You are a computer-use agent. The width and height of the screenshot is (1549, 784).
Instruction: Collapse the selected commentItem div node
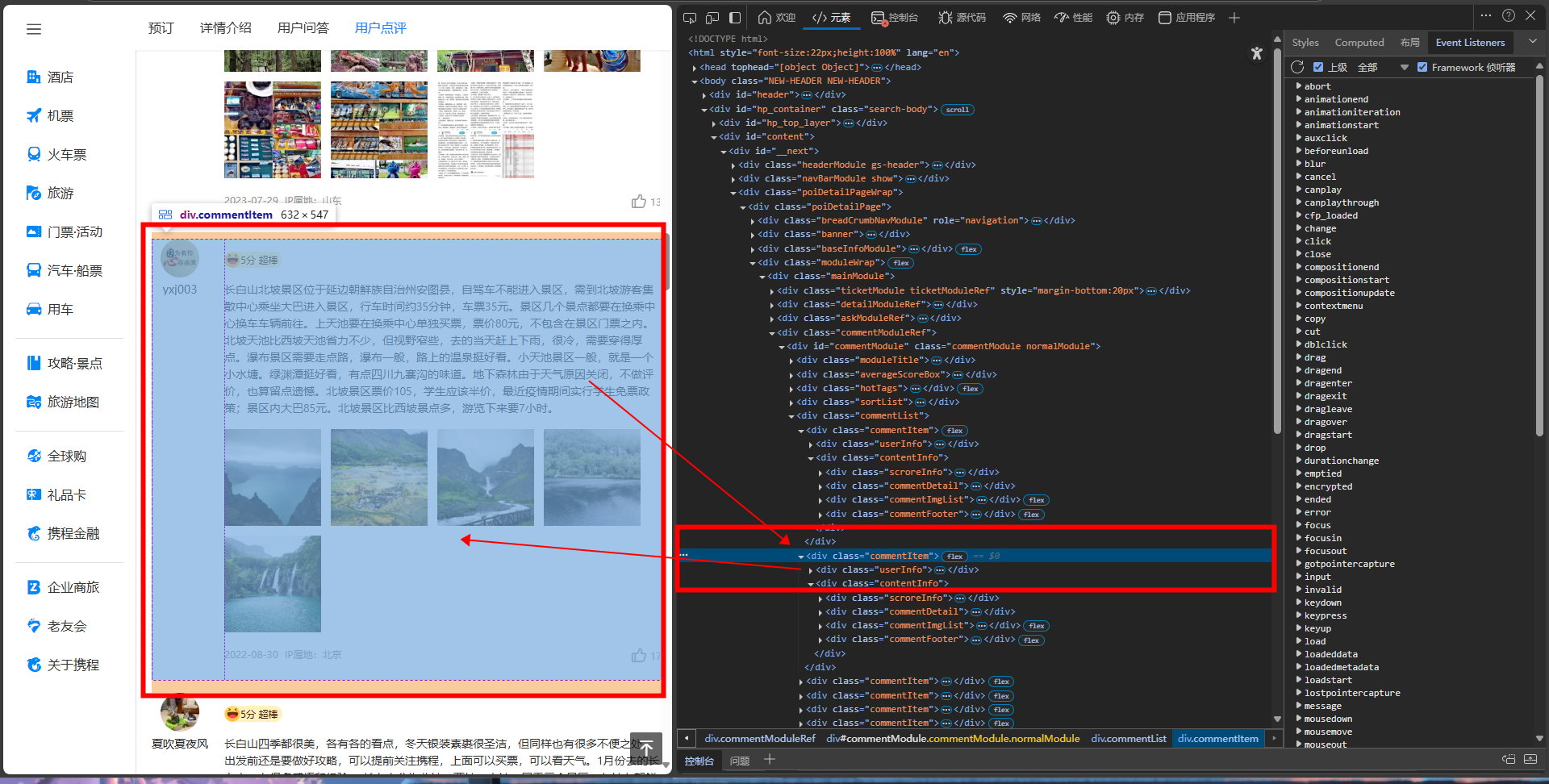(801, 557)
